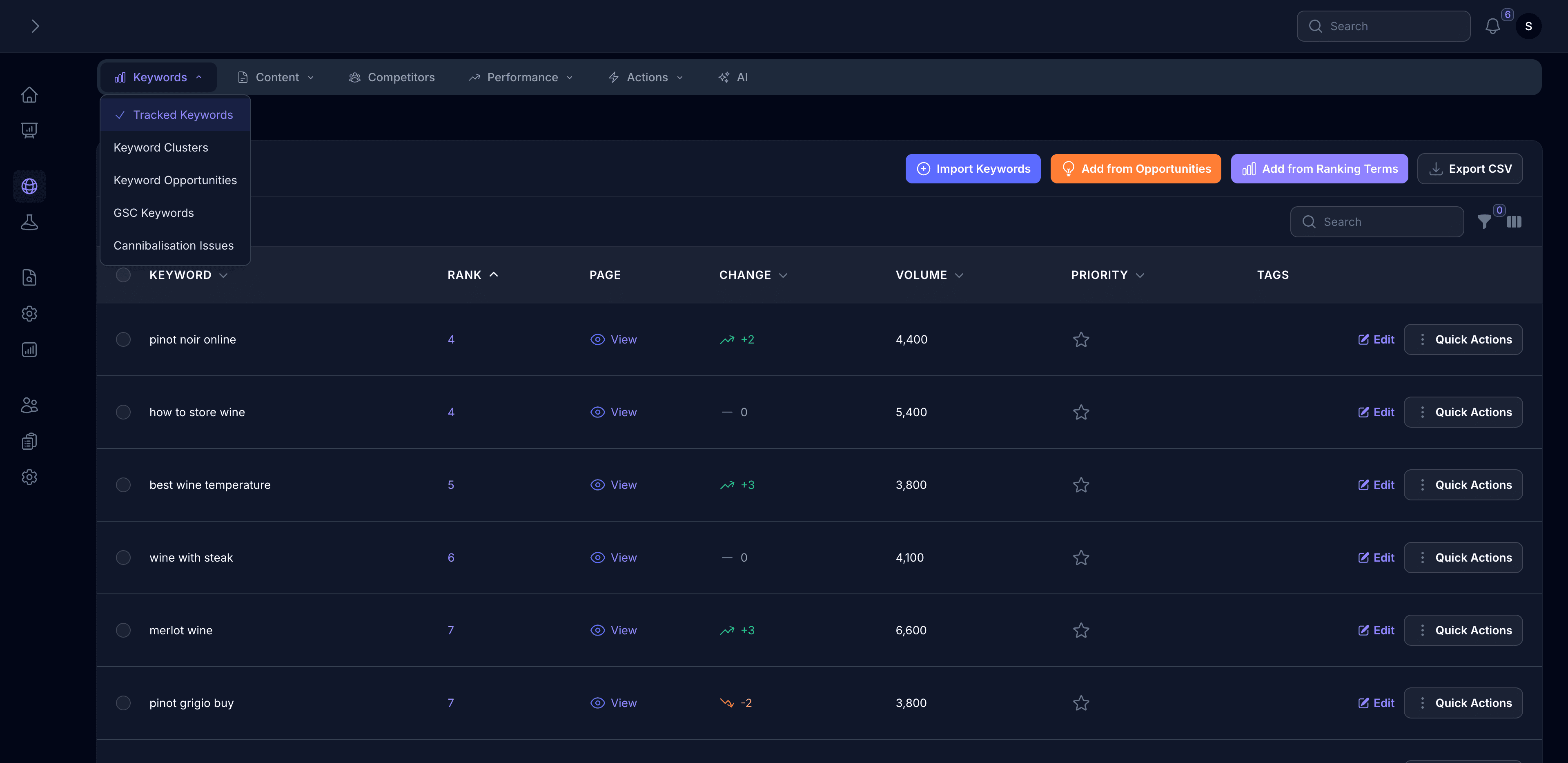Expand the collapsed sidebar with the chevron
This screenshot has width=1568, height=763.
click(35, 26)
